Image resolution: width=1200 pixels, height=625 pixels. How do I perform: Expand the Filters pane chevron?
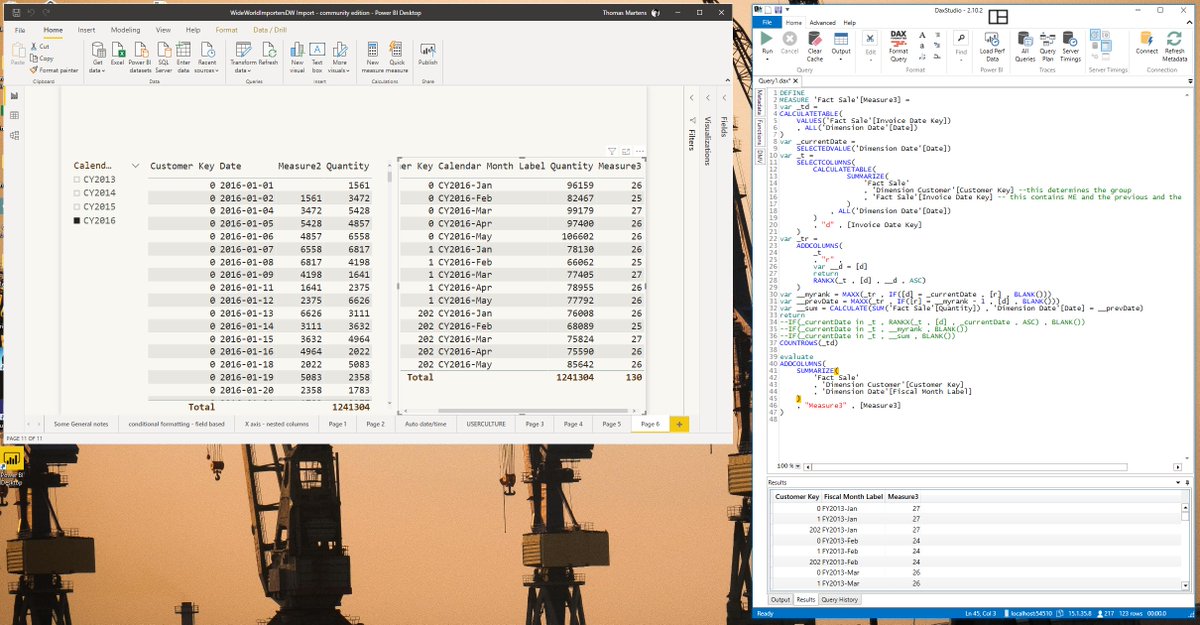click(691, 98)
